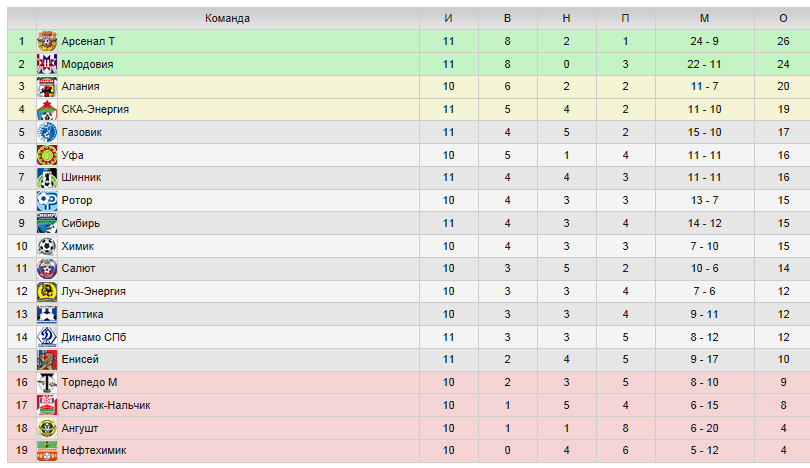Select the Ротор club logo
The width and height of the screenshot is (810, 468).
click(x=47, y=200)
